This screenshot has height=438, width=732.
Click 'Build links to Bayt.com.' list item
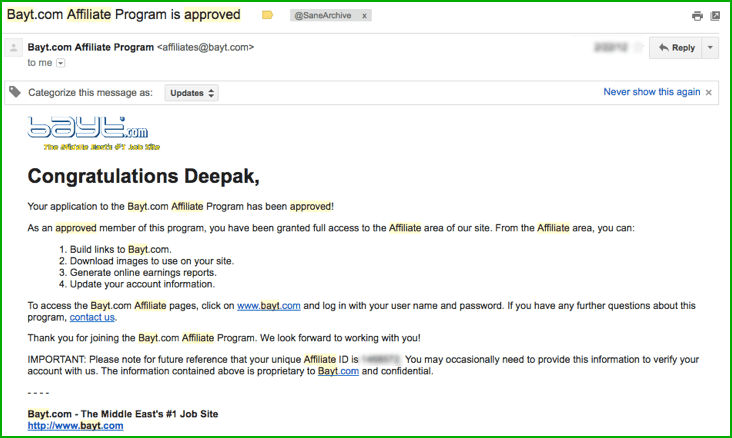[x=120, y=249]
